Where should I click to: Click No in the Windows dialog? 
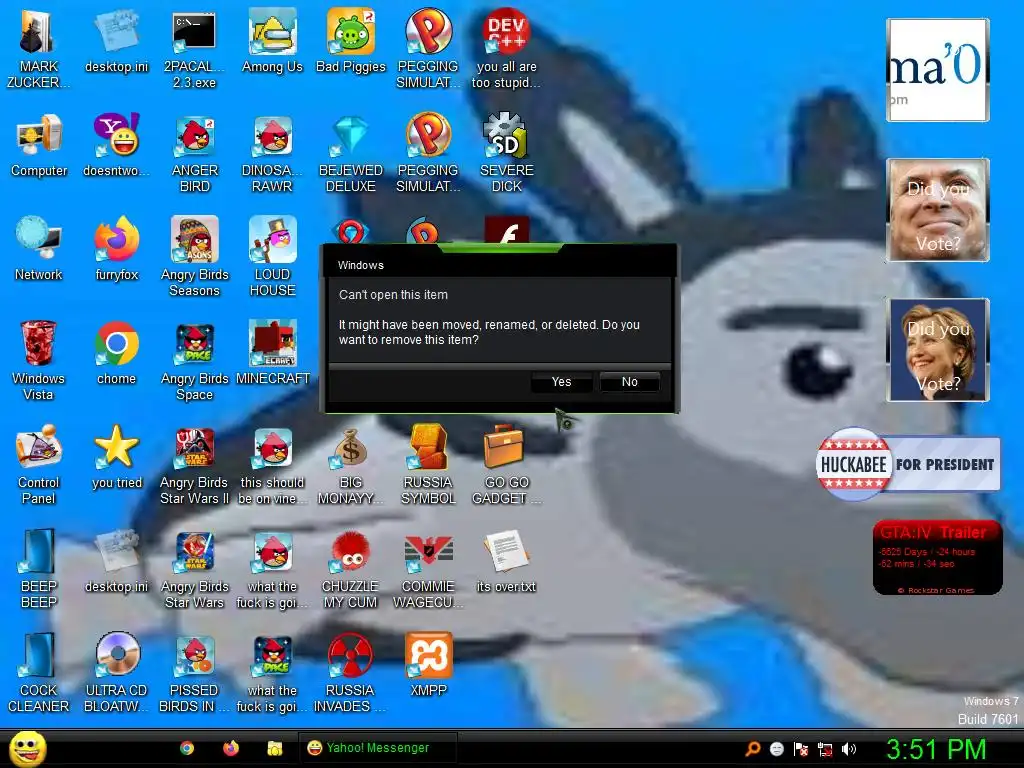[x=630, y=382]
